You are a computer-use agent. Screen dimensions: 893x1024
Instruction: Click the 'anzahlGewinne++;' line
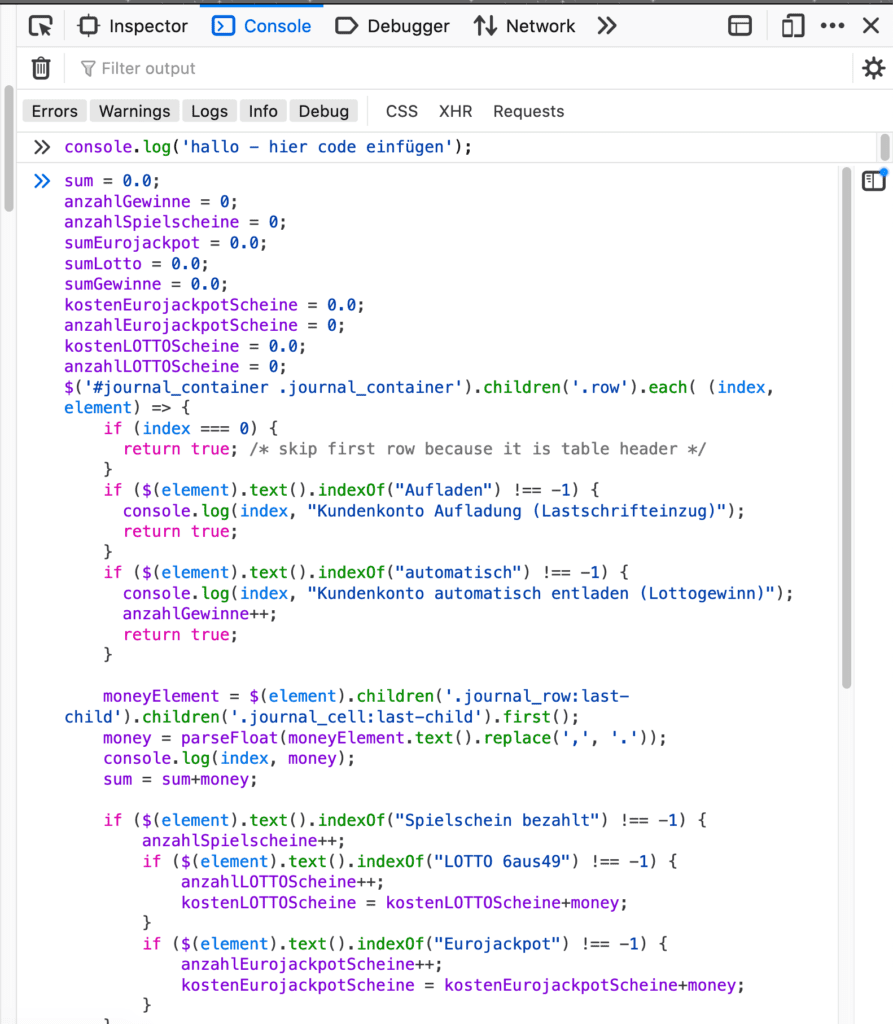pyautogui.click(x=199, y=614)
